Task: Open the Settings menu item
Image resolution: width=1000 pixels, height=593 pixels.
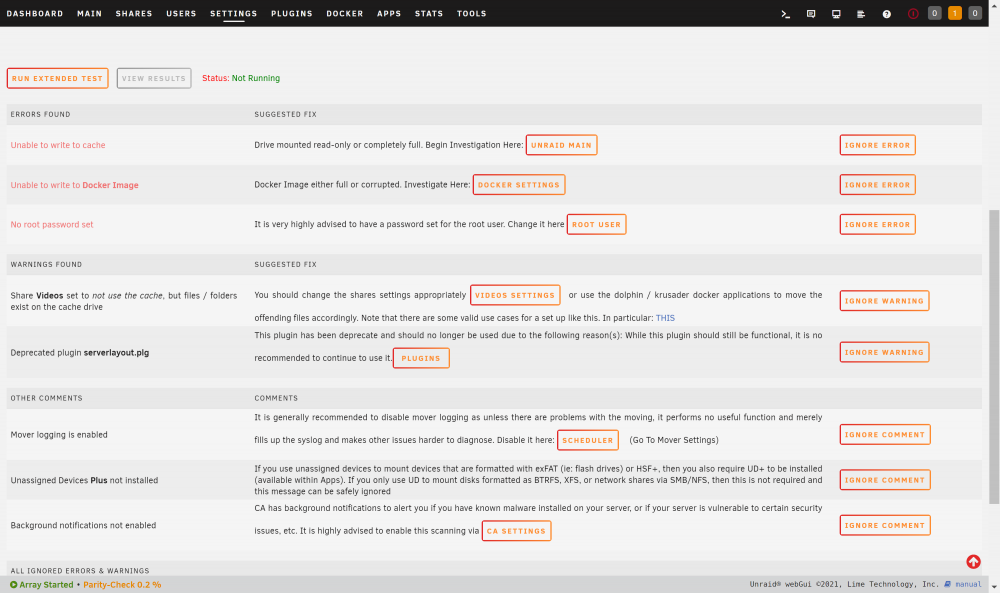Action: [x=233, y=13]
